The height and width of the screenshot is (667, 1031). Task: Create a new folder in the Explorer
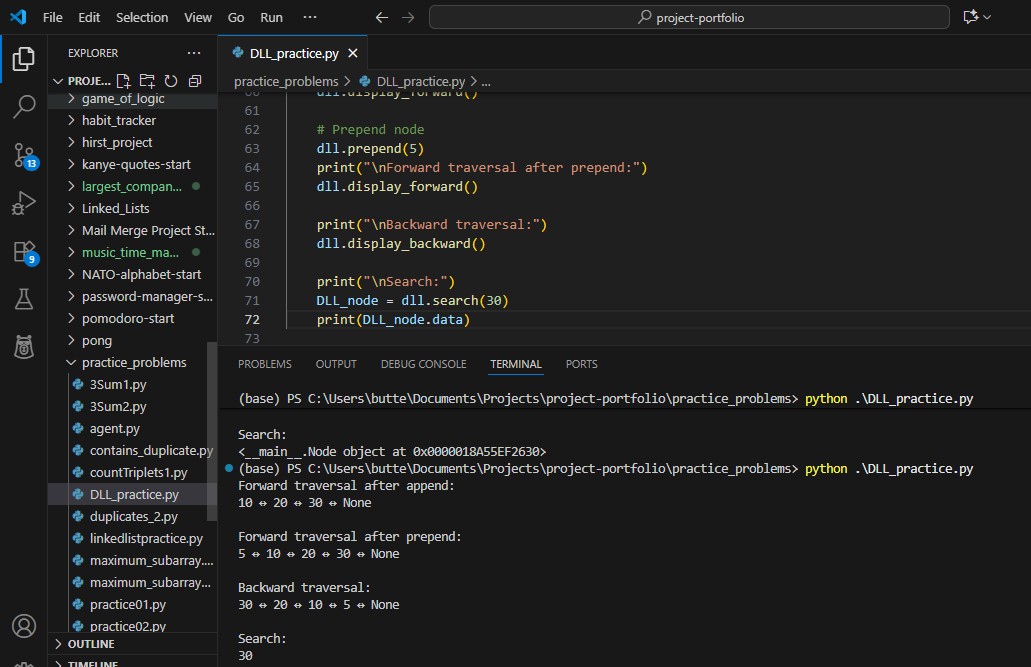pyautogui.click(x=147, y=81)
